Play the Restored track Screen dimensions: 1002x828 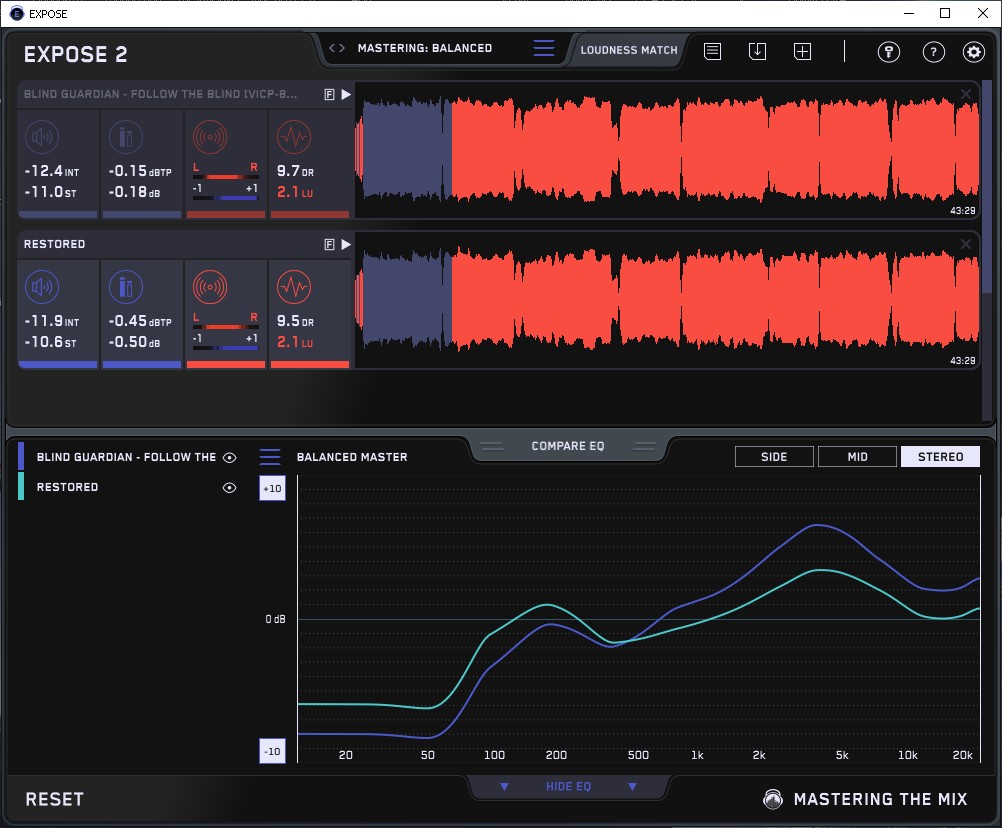(346, 244)
